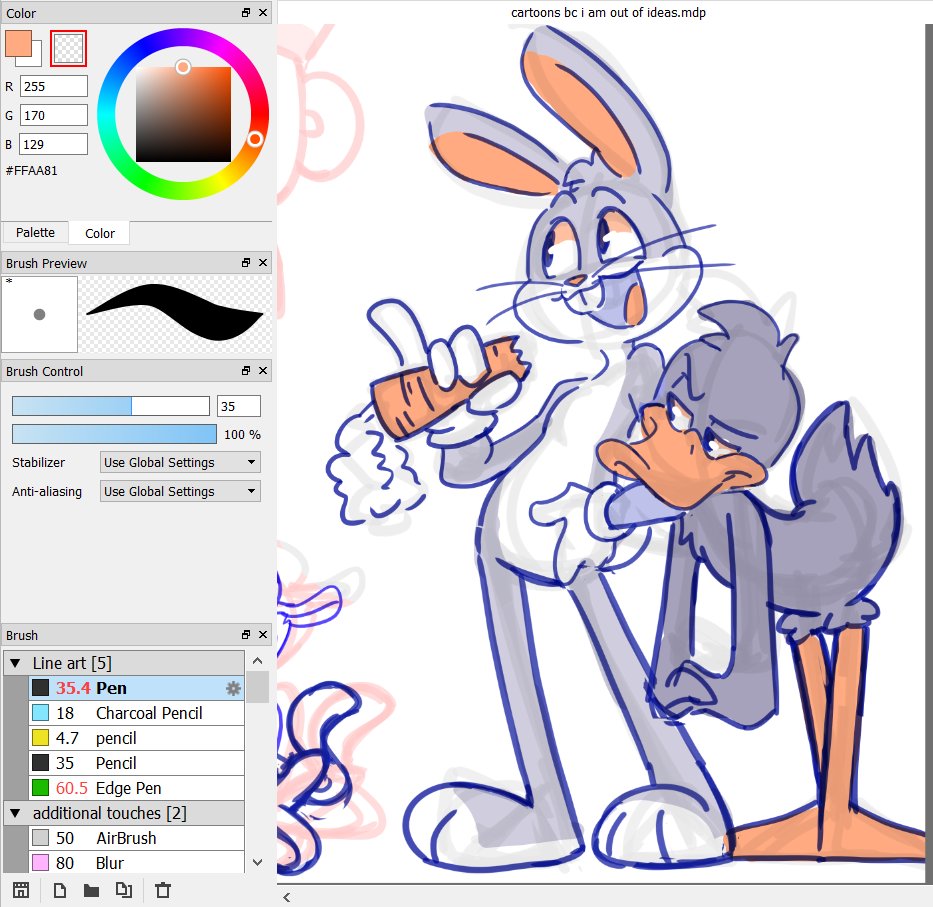The image size is (933, 907).
Task: Click the add brush group folder icon
Action: pyautogui.click(x=92, y=890)
